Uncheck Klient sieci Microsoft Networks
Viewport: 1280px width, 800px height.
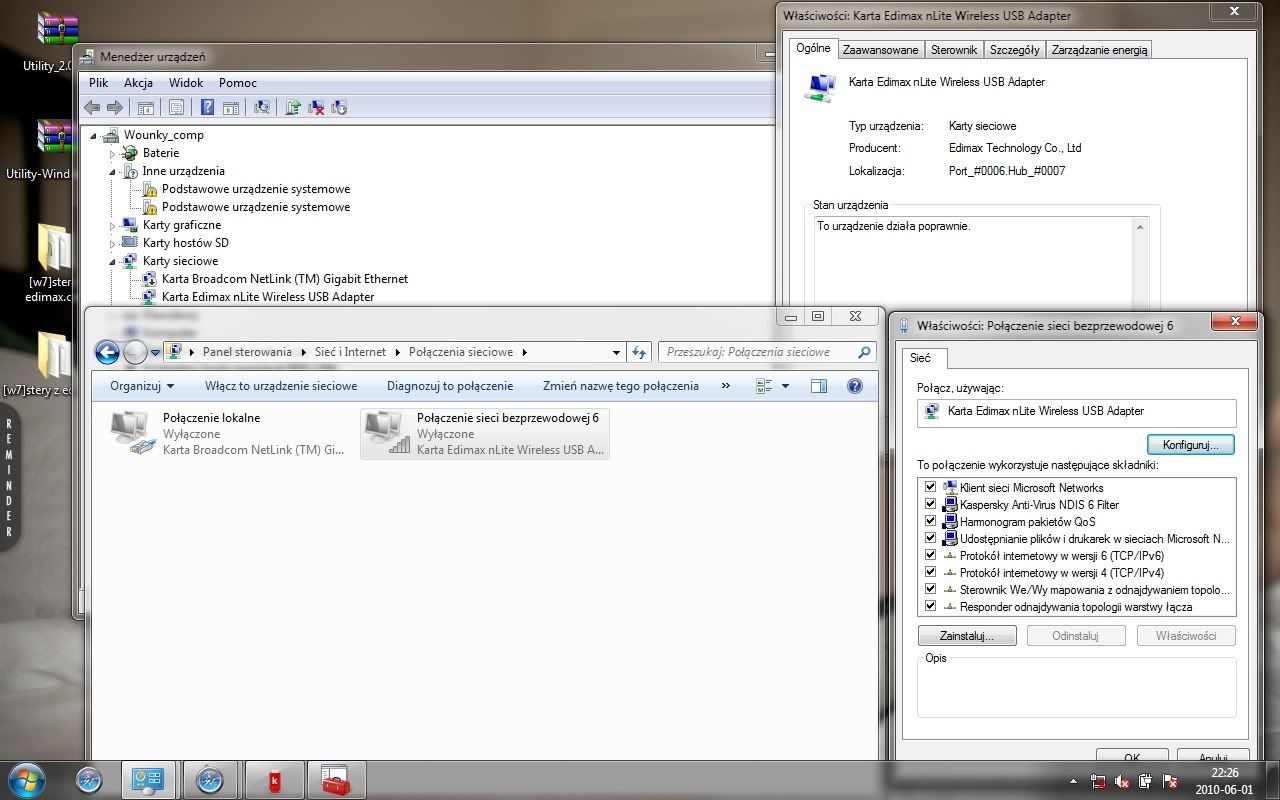point(930,487)
